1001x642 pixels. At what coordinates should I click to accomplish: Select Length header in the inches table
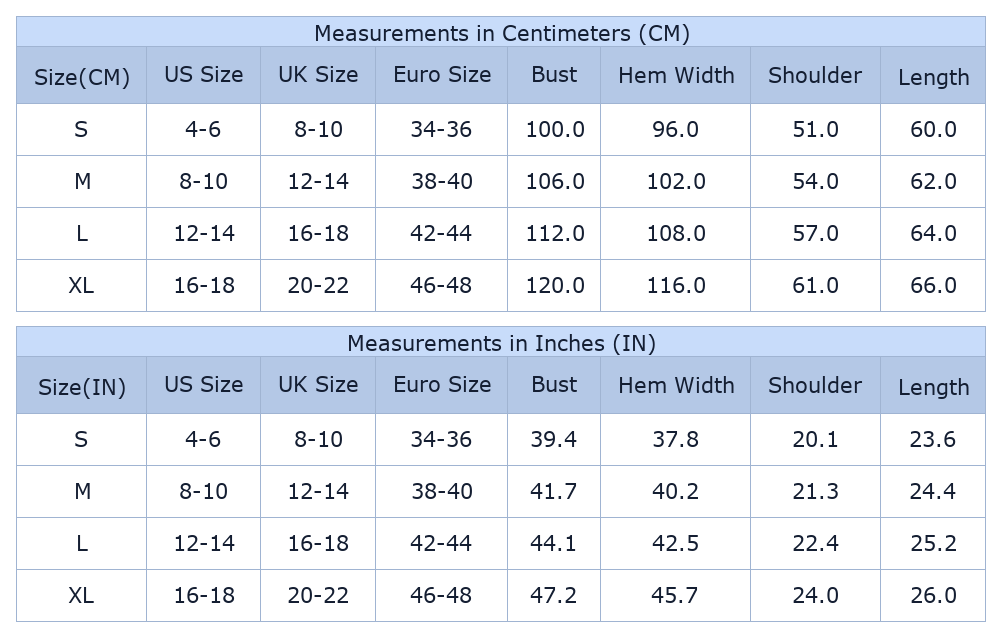pos(933,387)
